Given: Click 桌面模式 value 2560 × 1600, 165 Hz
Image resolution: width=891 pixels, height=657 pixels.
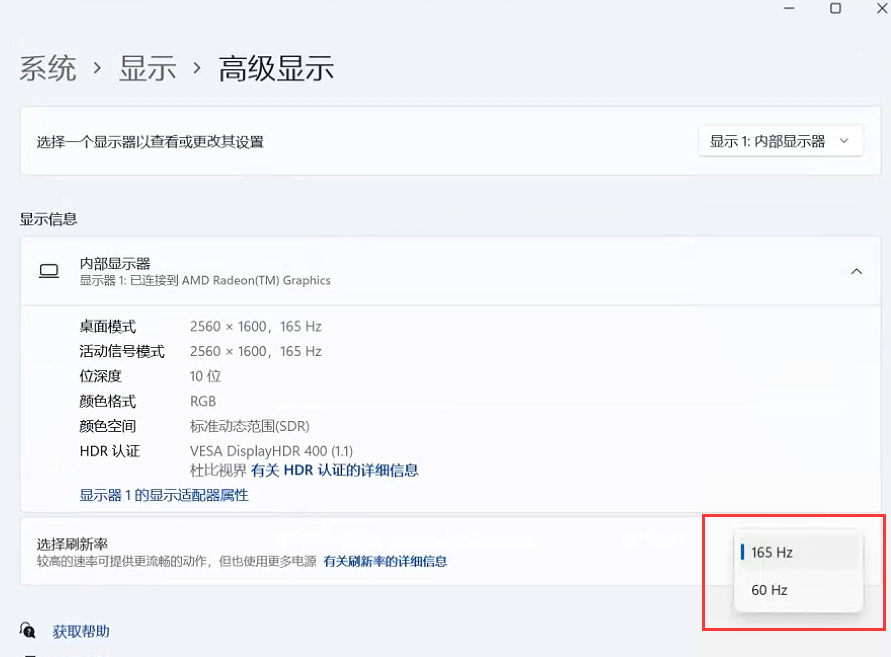Looking at the screenshot, I should (x=256, y=327).
